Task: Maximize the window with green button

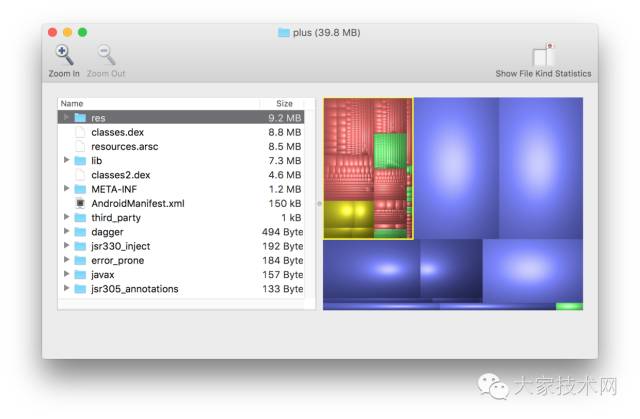Action: pos(82,32)
